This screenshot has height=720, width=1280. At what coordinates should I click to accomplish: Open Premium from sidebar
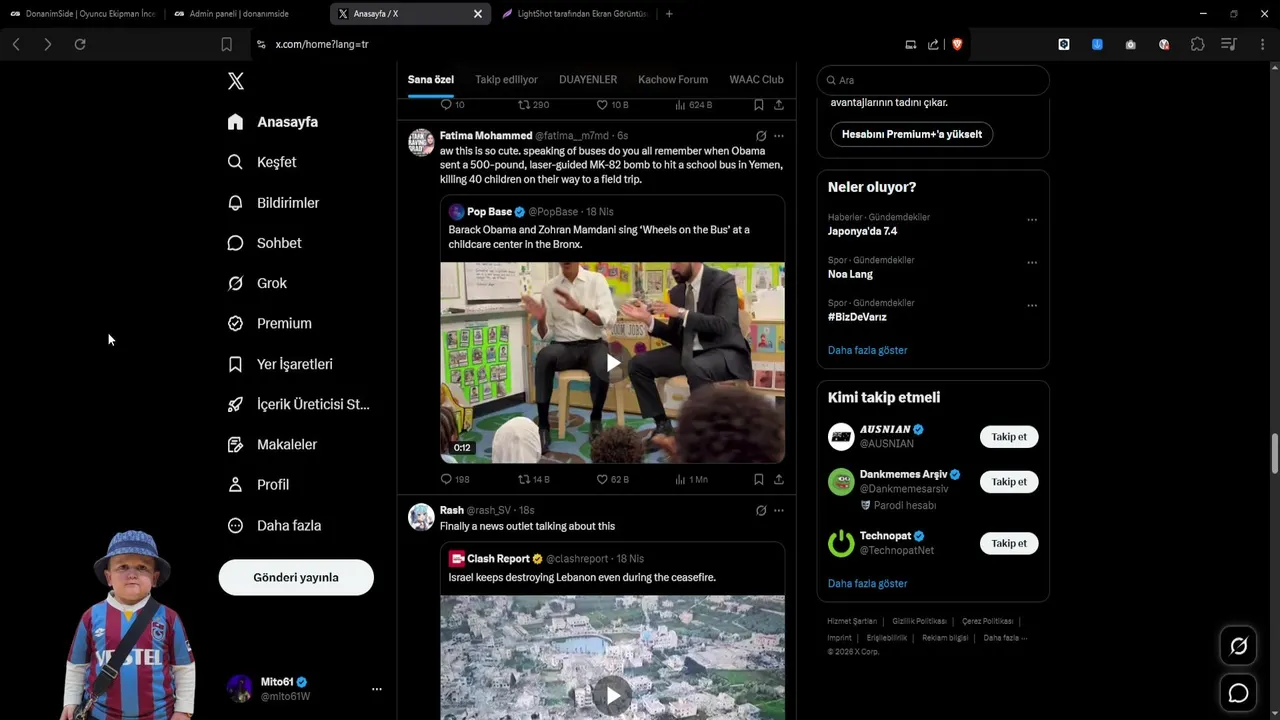coord(269,323)
